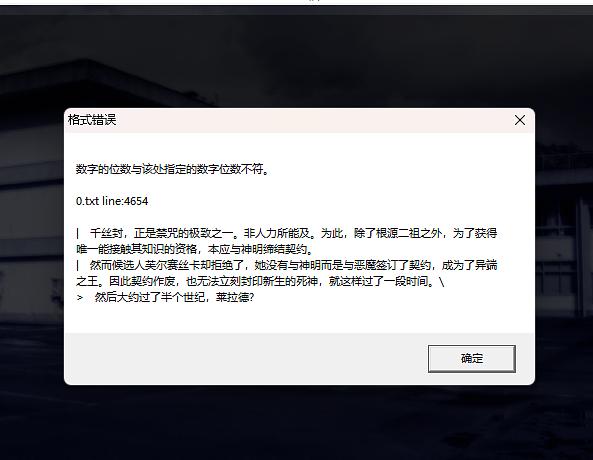Click the dark background below the dialog

pos(296,422)
